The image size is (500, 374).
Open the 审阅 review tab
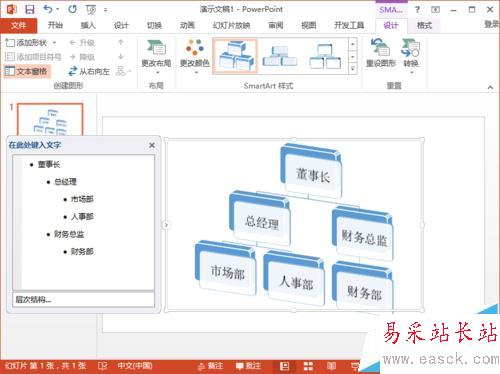click(276, 25)
